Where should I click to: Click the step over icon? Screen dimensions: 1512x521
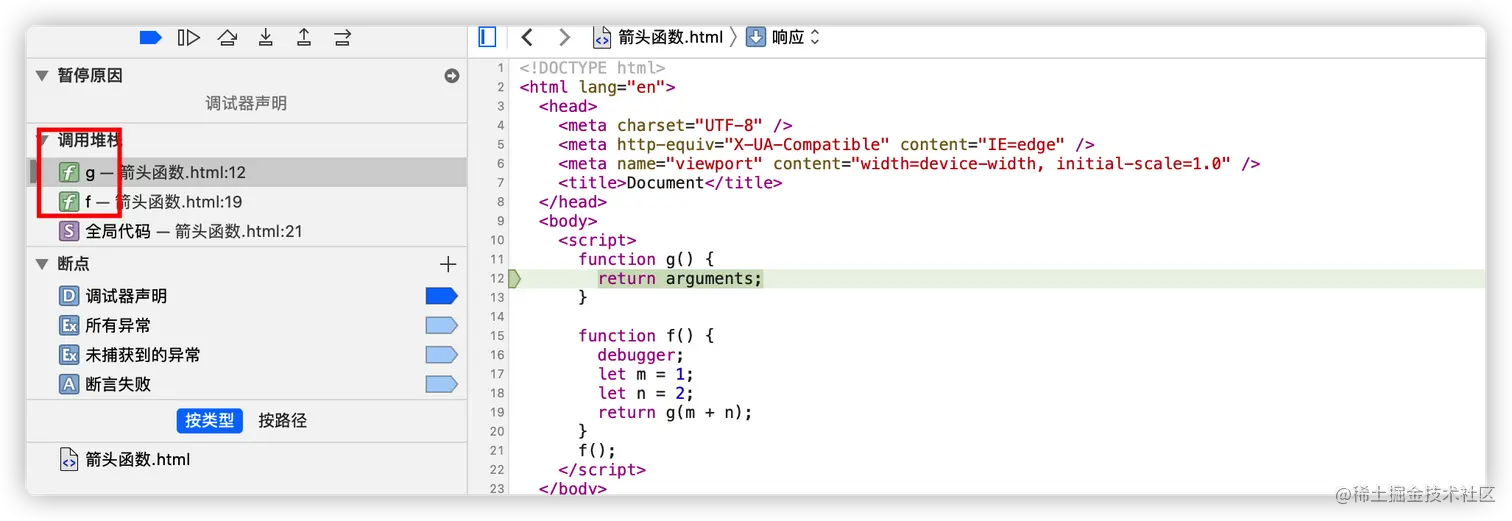click(228, 38)
